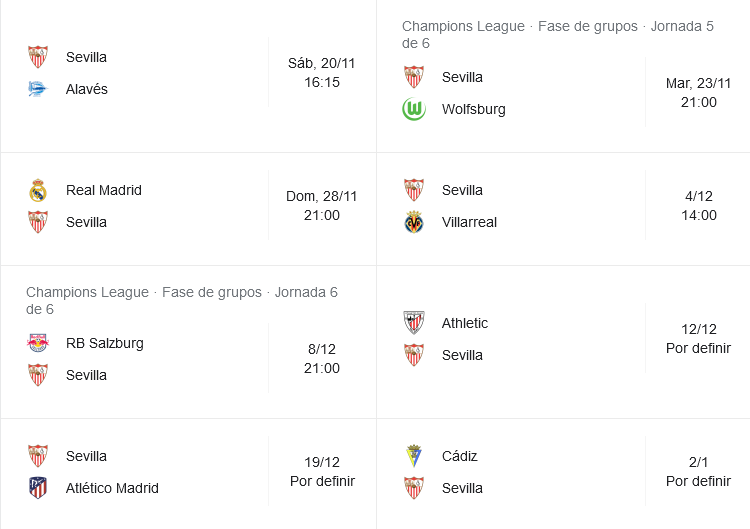This screenshot has height=529, width=750.
Task: Open the Champions League Jornada 5 header
Action: point(558,34)
